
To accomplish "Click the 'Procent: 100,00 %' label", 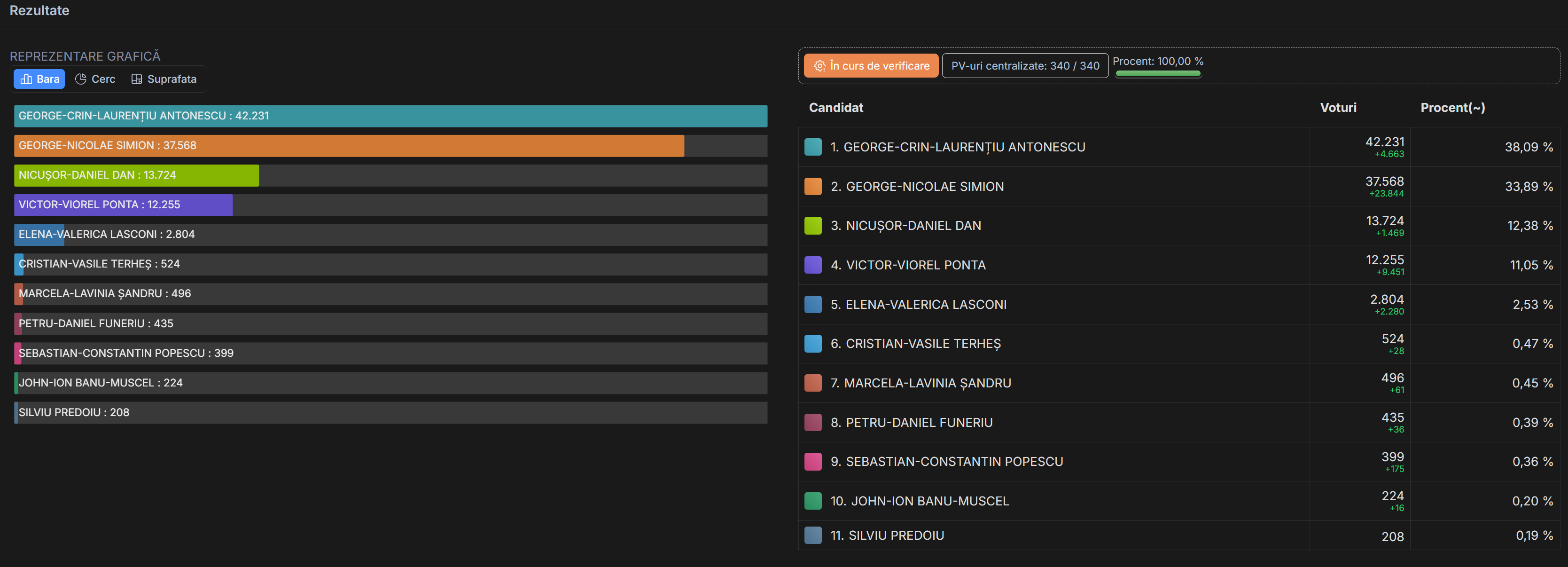I will [1158, 61].
